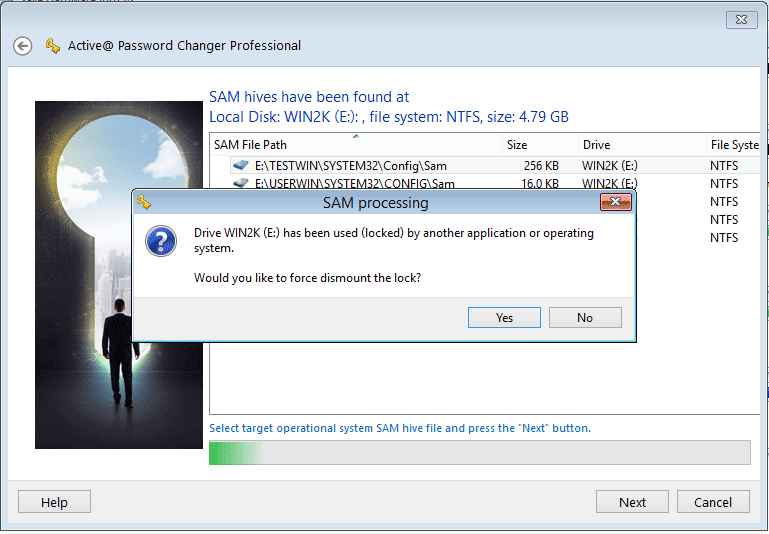Screen dimensions: 769x534
Task: Choose No in the SAM processing dialog
Action: pyautogui.click(x=585, y=317)
